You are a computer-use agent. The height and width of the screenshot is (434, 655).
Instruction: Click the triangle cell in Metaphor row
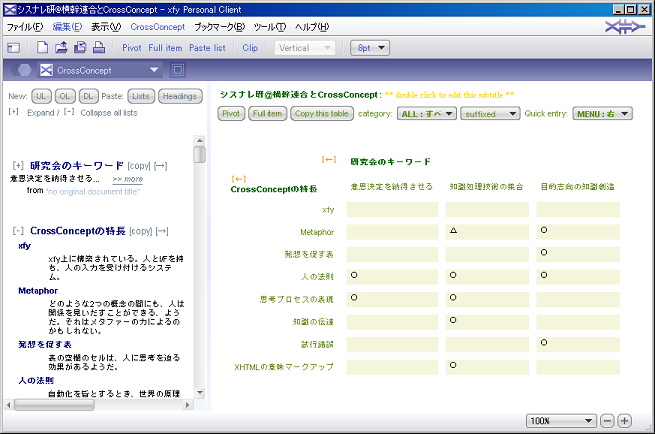coord(487,232)
